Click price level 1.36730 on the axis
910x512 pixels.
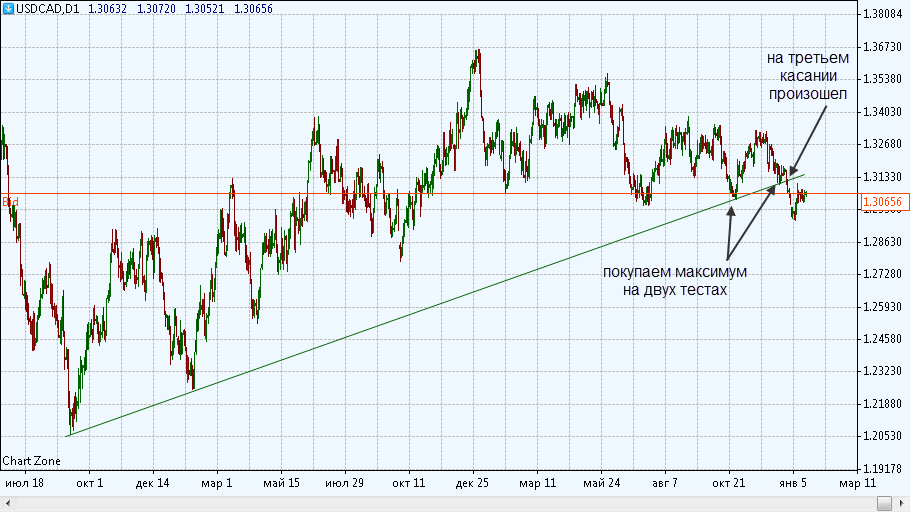pos(883,46)
